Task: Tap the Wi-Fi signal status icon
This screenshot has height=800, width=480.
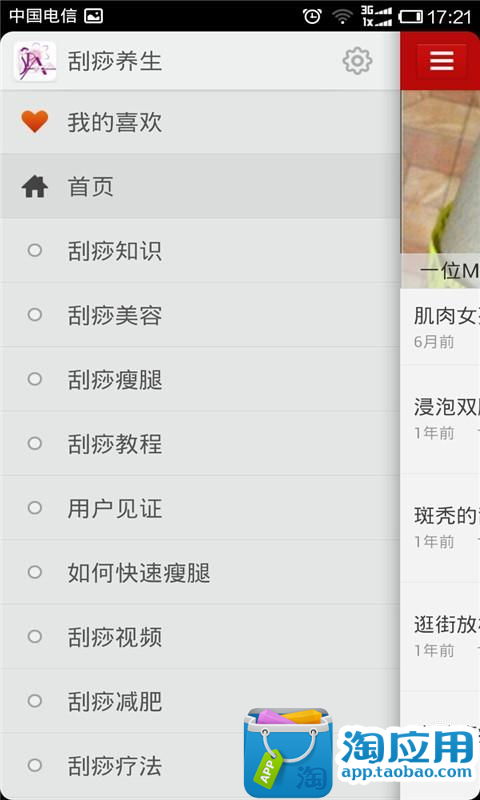Action: pyautogui.click(x=342, y=16)
